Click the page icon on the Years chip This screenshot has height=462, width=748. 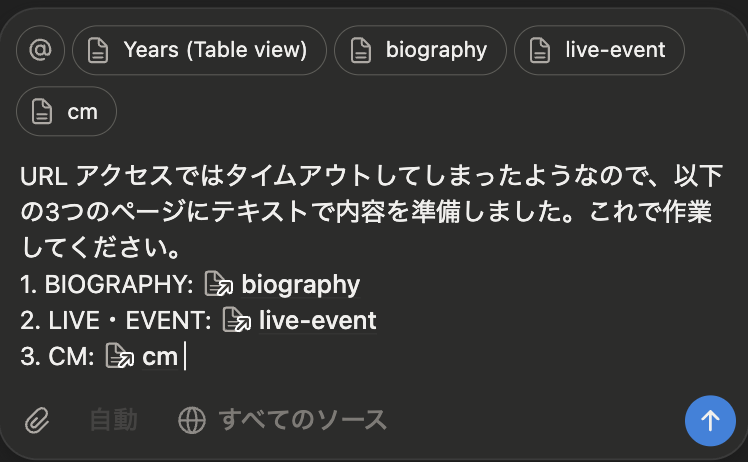[x=98, y=50]
